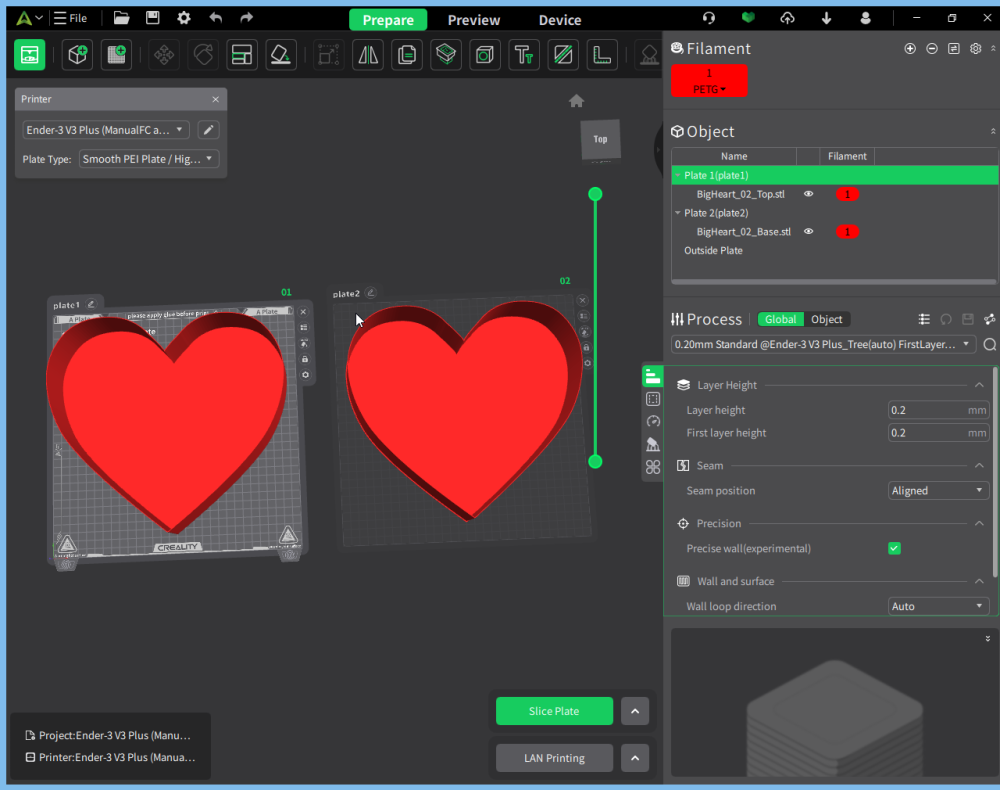Switch to the Preview tab
This screenshot has width=1000, height=790.
pyautogui.click(x=474, y=20)
